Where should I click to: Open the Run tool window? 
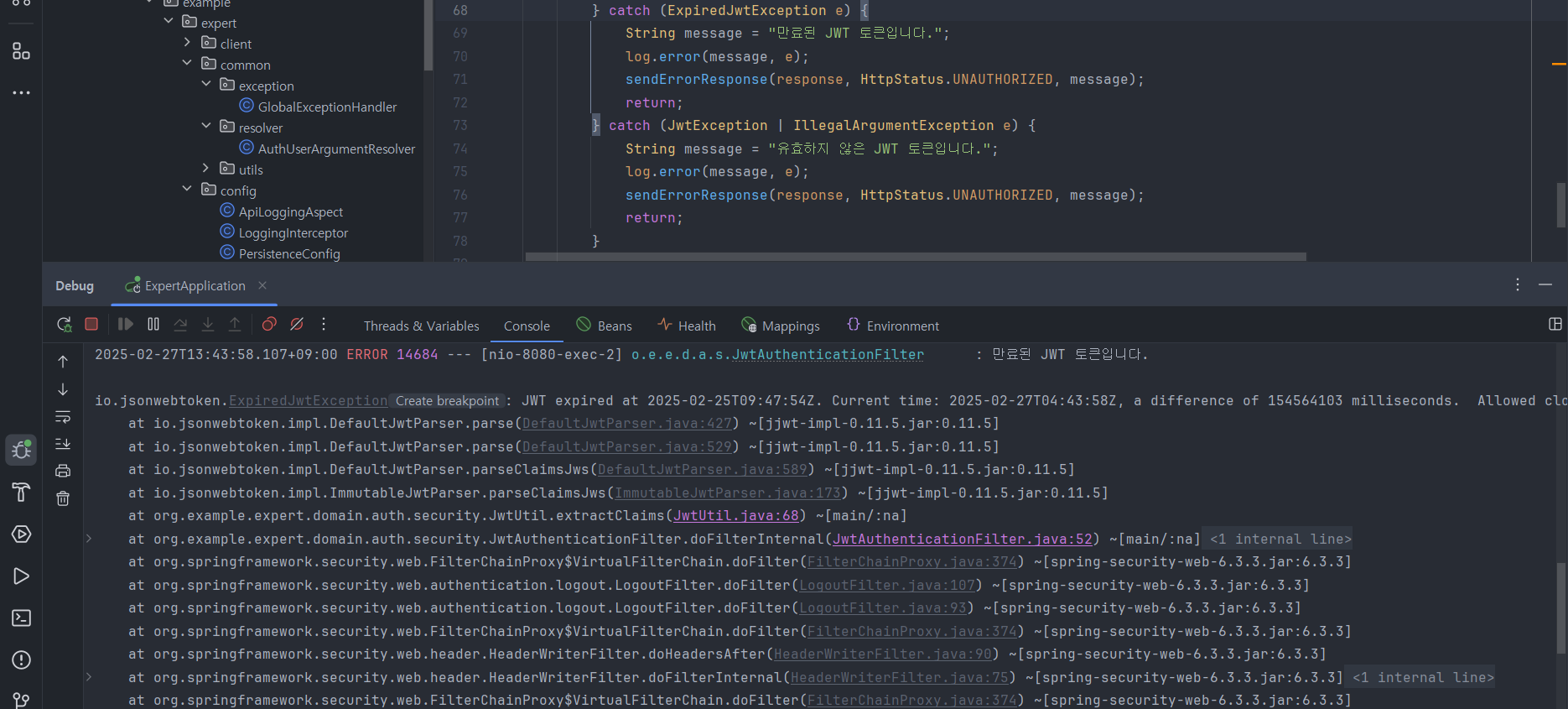point(22,576)
